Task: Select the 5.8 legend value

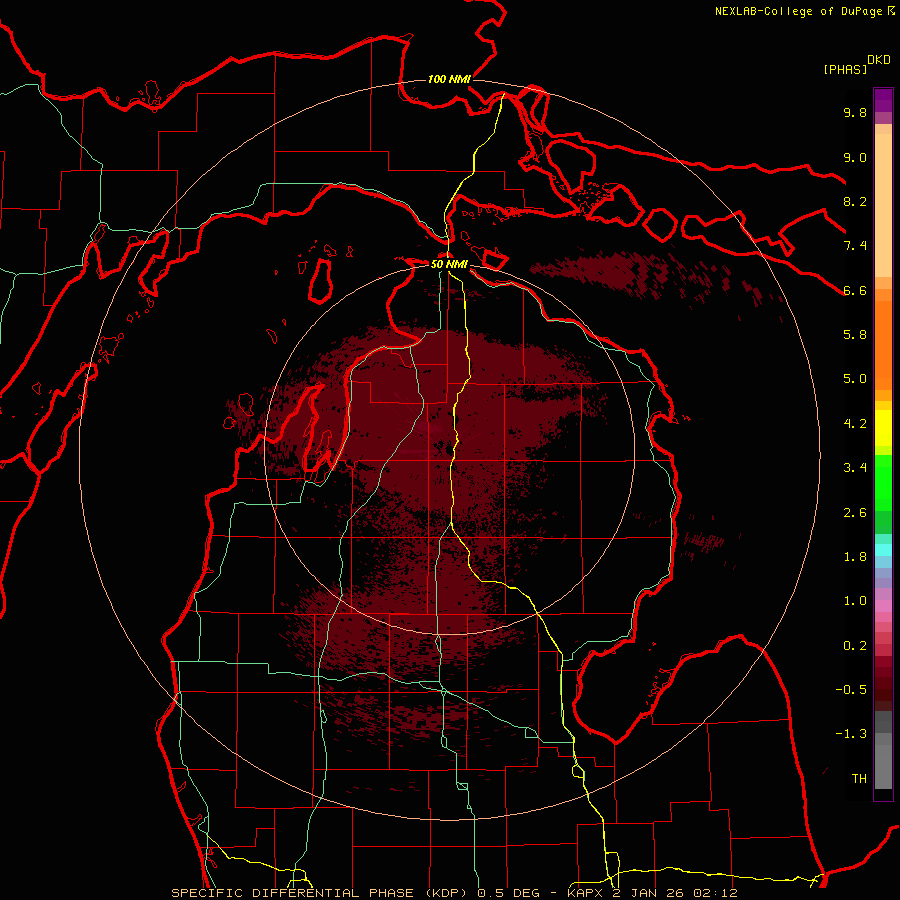Action: coord(855,334)
